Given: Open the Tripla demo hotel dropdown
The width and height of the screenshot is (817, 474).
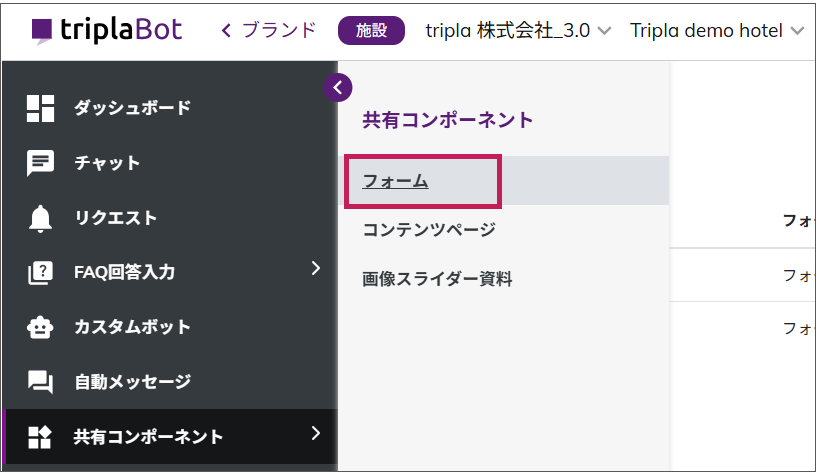Looking at the screenshot, I should tap(716, 31).
